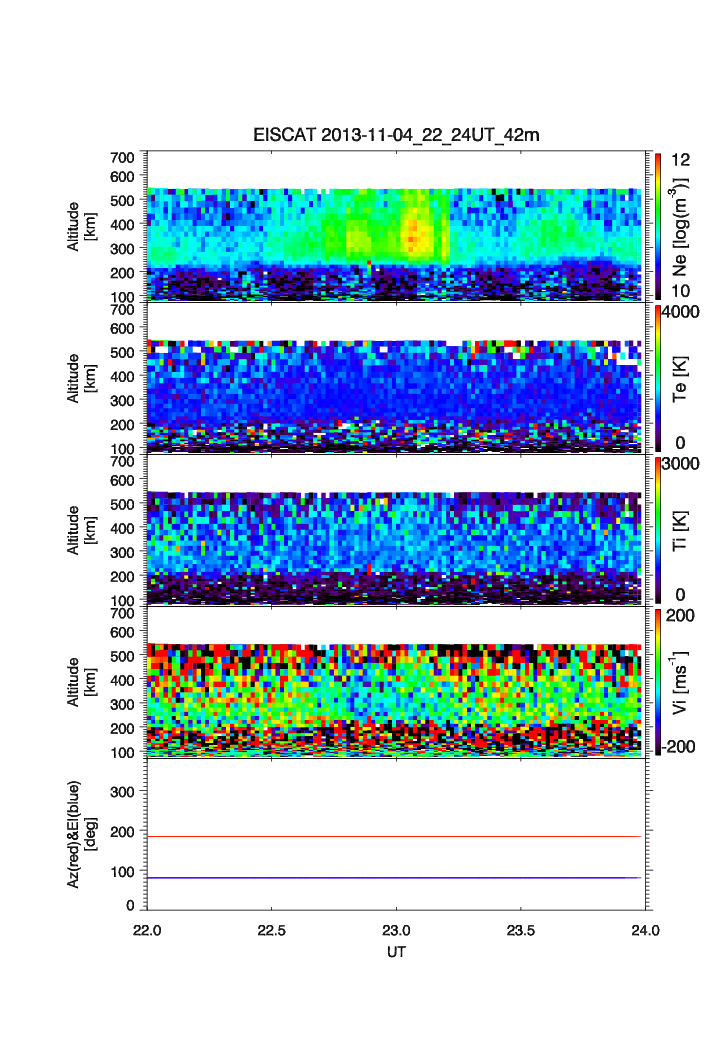Screen dimensions: 708x1062
Task: Click the 300 tick on Az/El axis
Action: pyautogui.click(x=123, y=792)
